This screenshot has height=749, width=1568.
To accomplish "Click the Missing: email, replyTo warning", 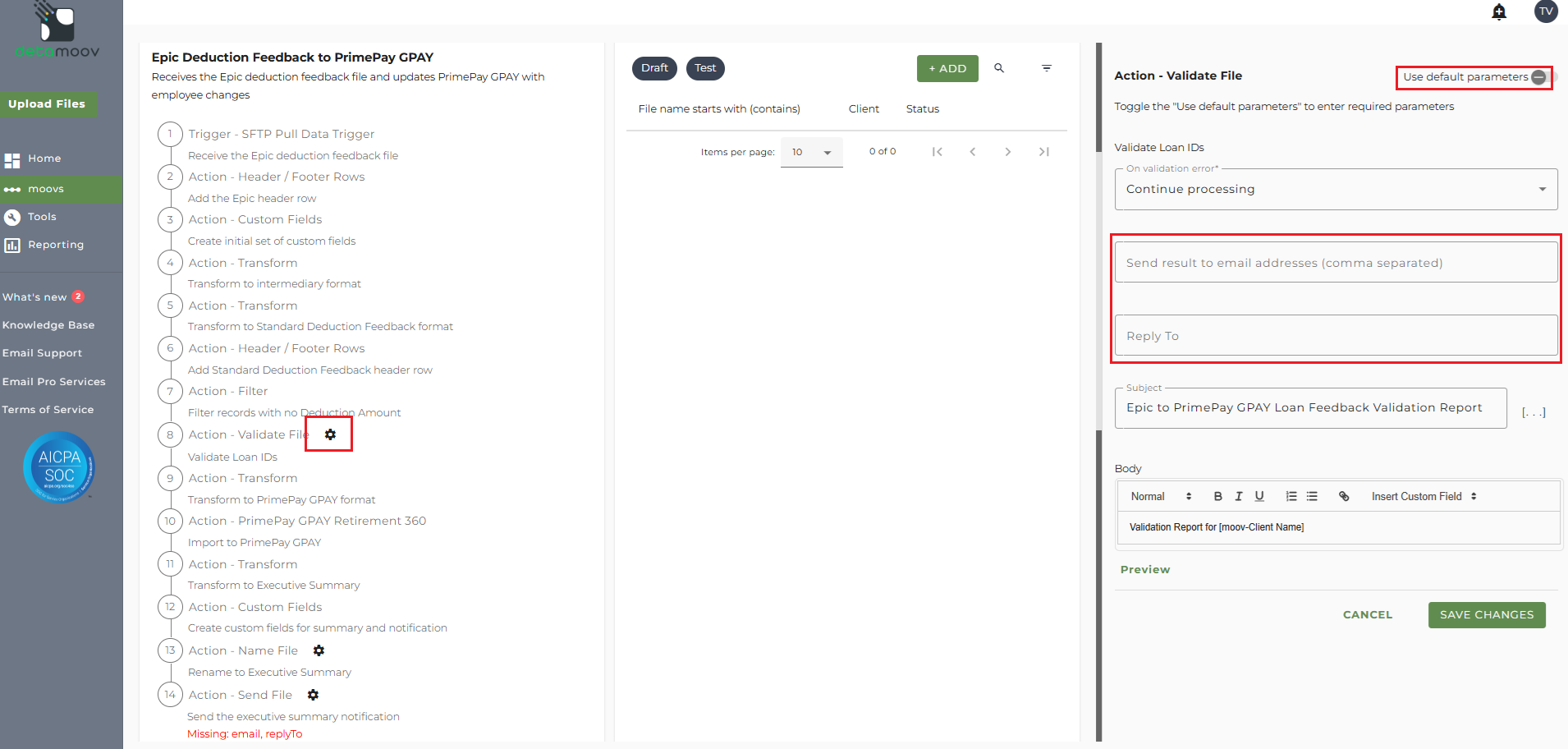I will (x=245, y=734).
